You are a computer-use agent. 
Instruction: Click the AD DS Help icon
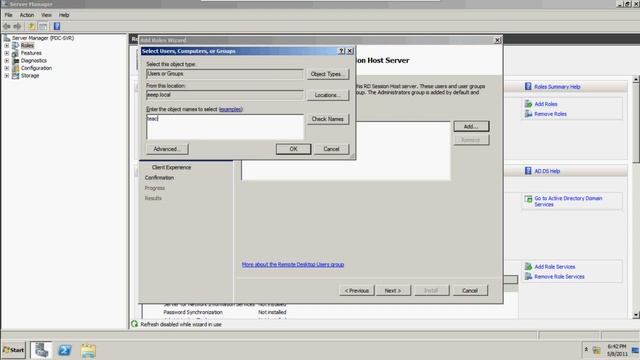click(528, 171)
